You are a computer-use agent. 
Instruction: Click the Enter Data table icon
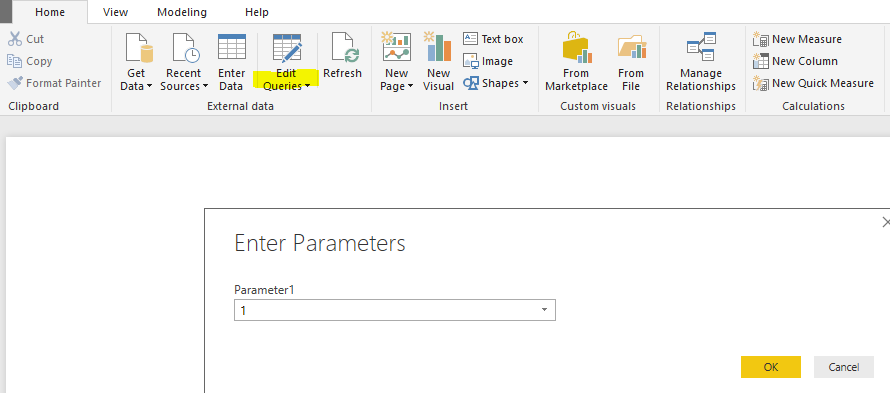[x=232, y=47]
